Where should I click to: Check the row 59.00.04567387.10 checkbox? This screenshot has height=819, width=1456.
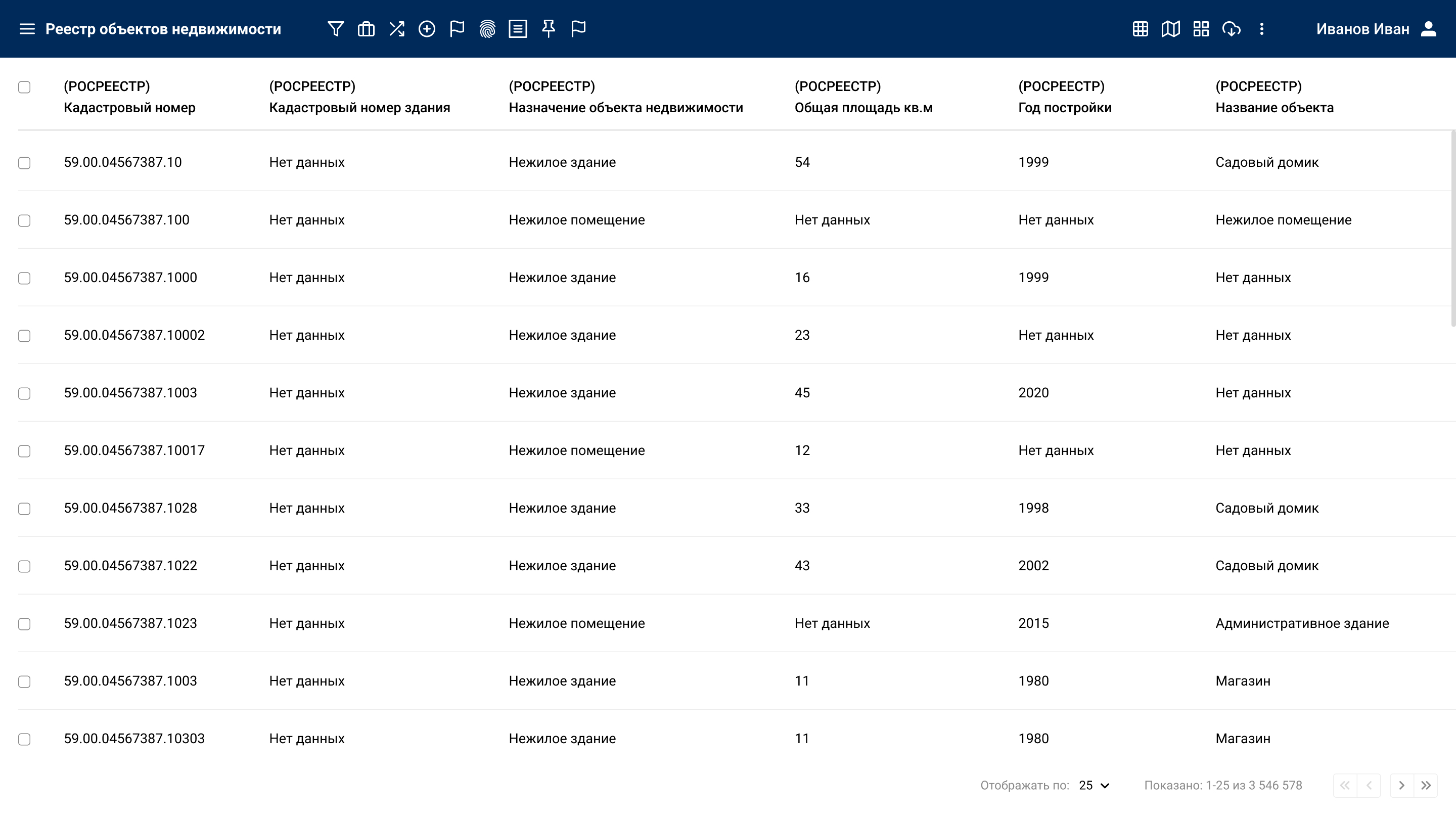pyautogui.click(x=24, y=163)
